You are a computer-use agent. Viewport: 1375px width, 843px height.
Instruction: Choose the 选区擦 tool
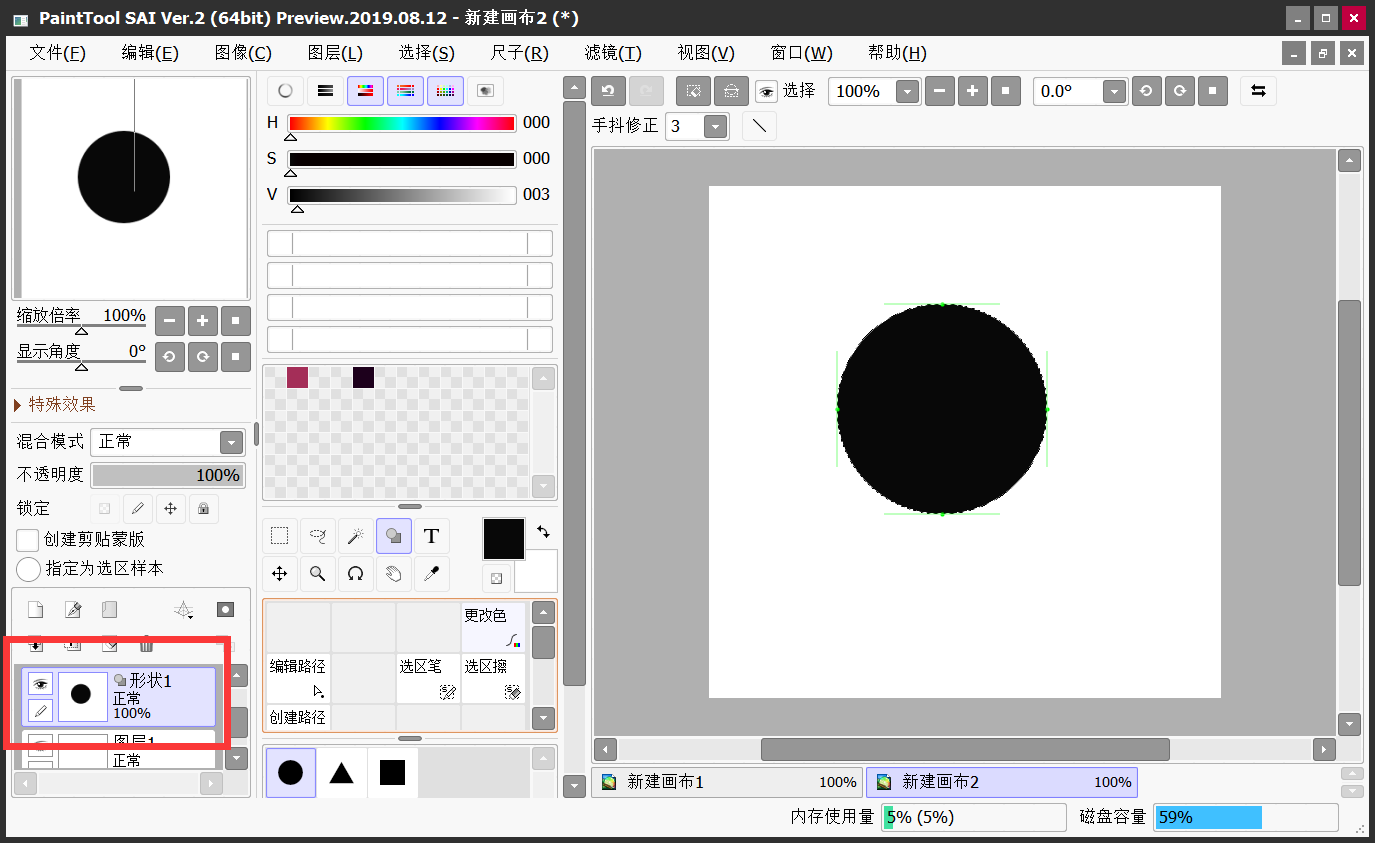click(493, 678)
